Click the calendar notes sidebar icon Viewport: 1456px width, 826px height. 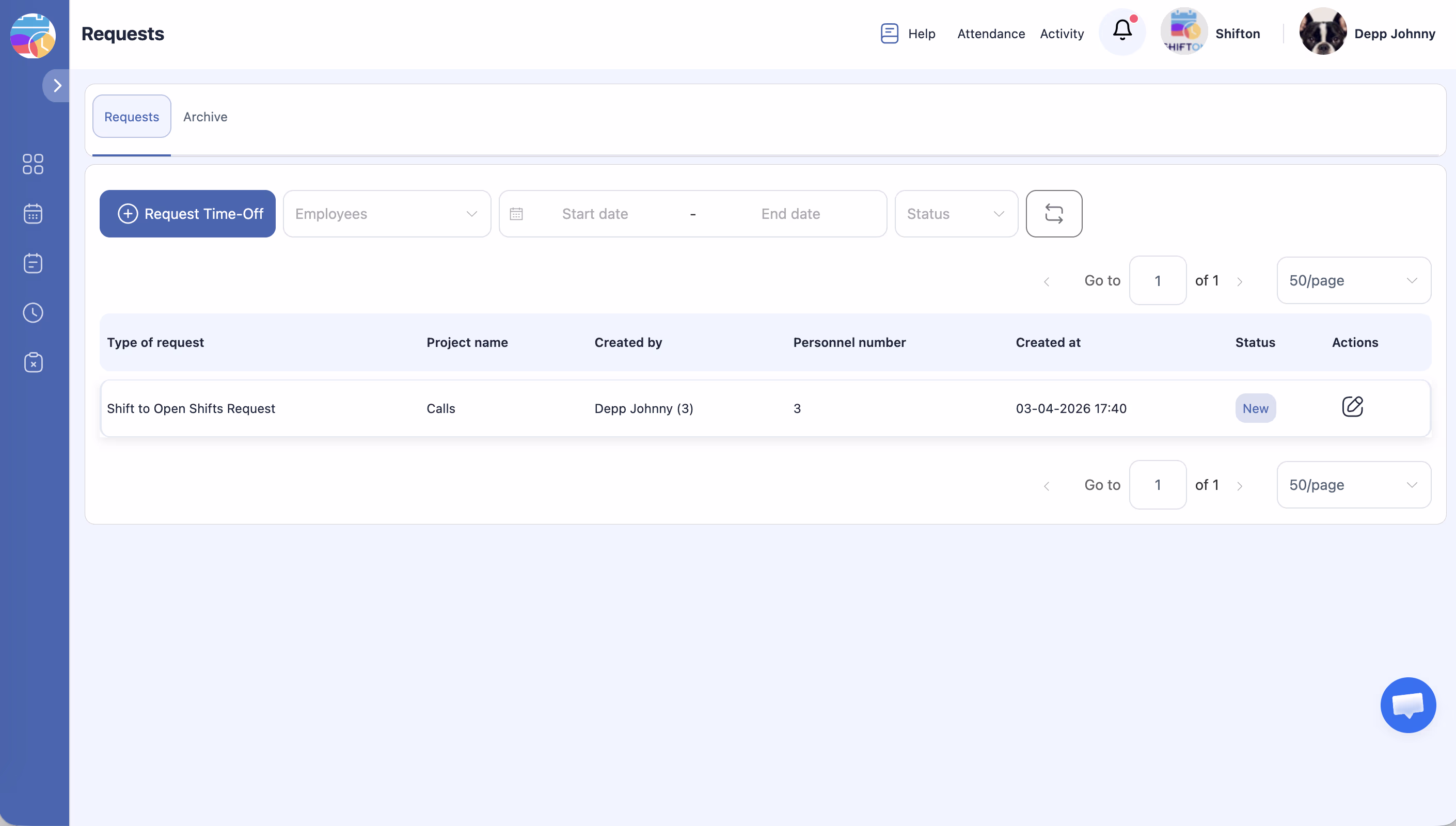tap(33, 263)
